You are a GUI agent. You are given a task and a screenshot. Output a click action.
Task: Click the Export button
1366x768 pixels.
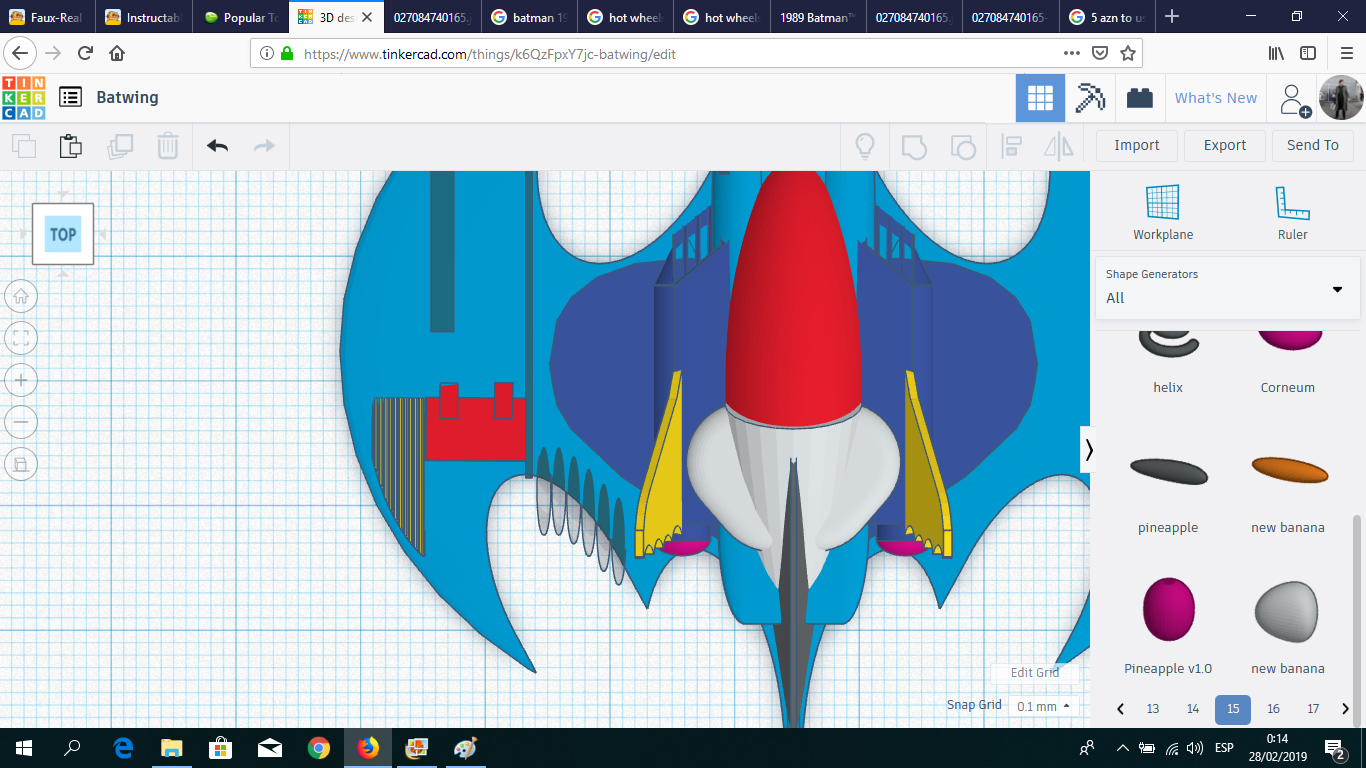click(x=1225, y=146)
